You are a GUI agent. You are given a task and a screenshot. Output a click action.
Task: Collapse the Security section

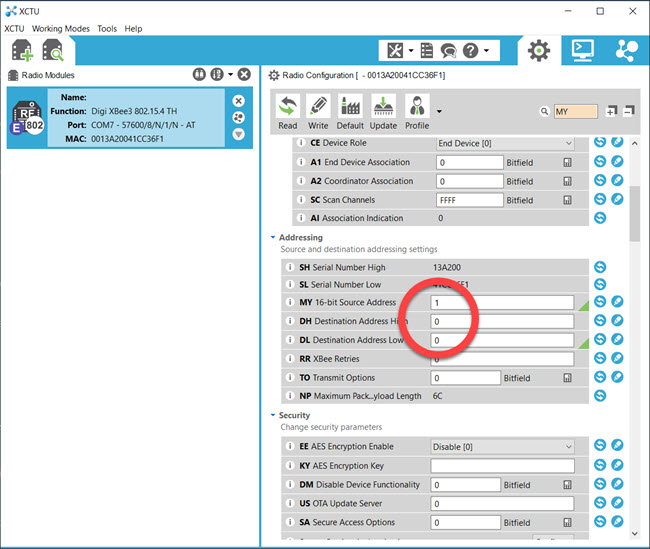click(271, 416)
